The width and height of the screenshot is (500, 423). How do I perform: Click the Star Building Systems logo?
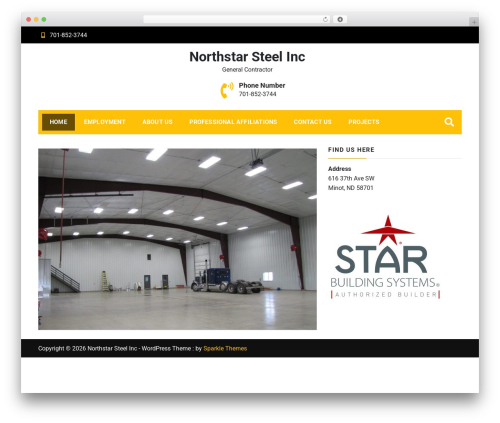tap(386, 257)
